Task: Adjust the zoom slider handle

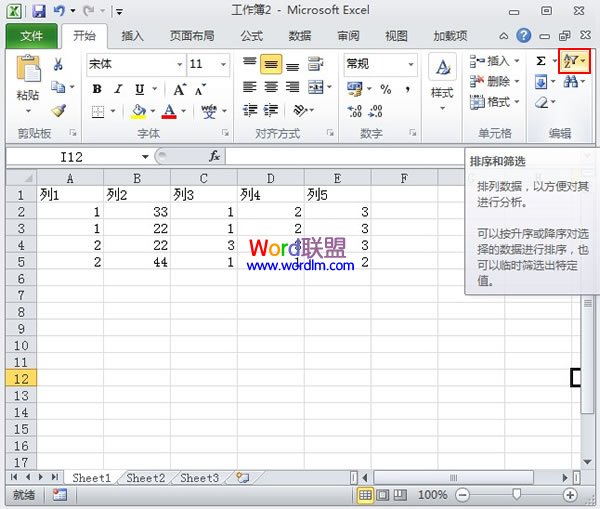Action: point(516,494)
